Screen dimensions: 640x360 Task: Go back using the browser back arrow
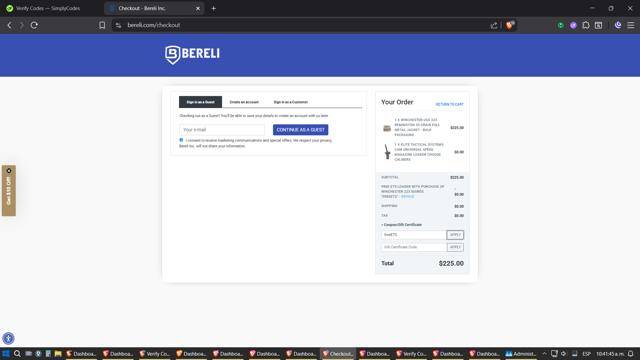[9, 25]
